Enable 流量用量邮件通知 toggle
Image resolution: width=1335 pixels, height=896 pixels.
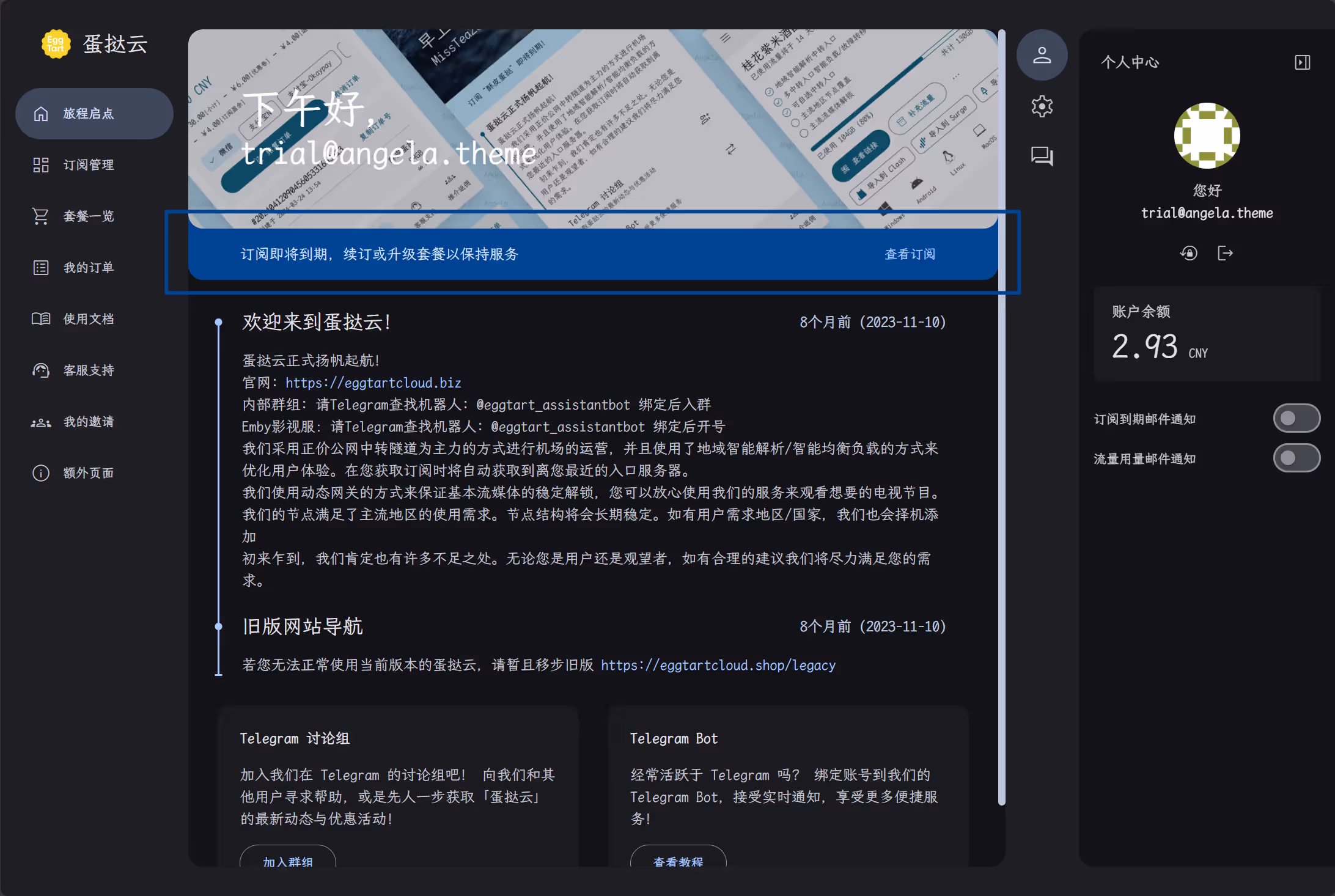point(1296,458)
